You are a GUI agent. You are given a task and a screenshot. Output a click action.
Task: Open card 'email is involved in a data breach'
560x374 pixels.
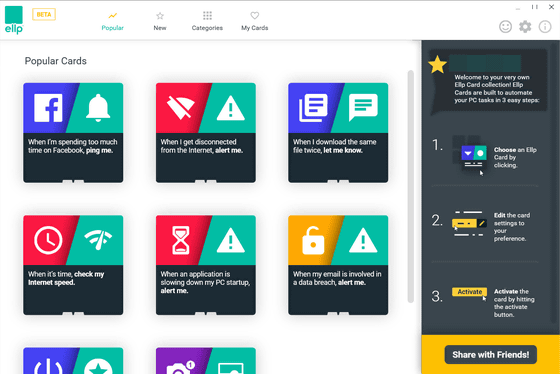point(338,265)
